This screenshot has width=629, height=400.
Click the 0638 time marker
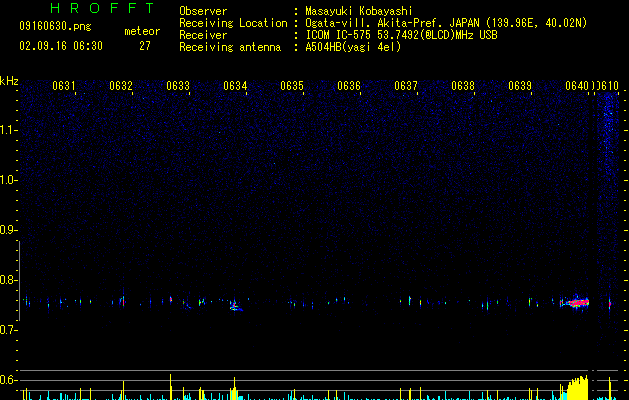(x=463, y=86)
